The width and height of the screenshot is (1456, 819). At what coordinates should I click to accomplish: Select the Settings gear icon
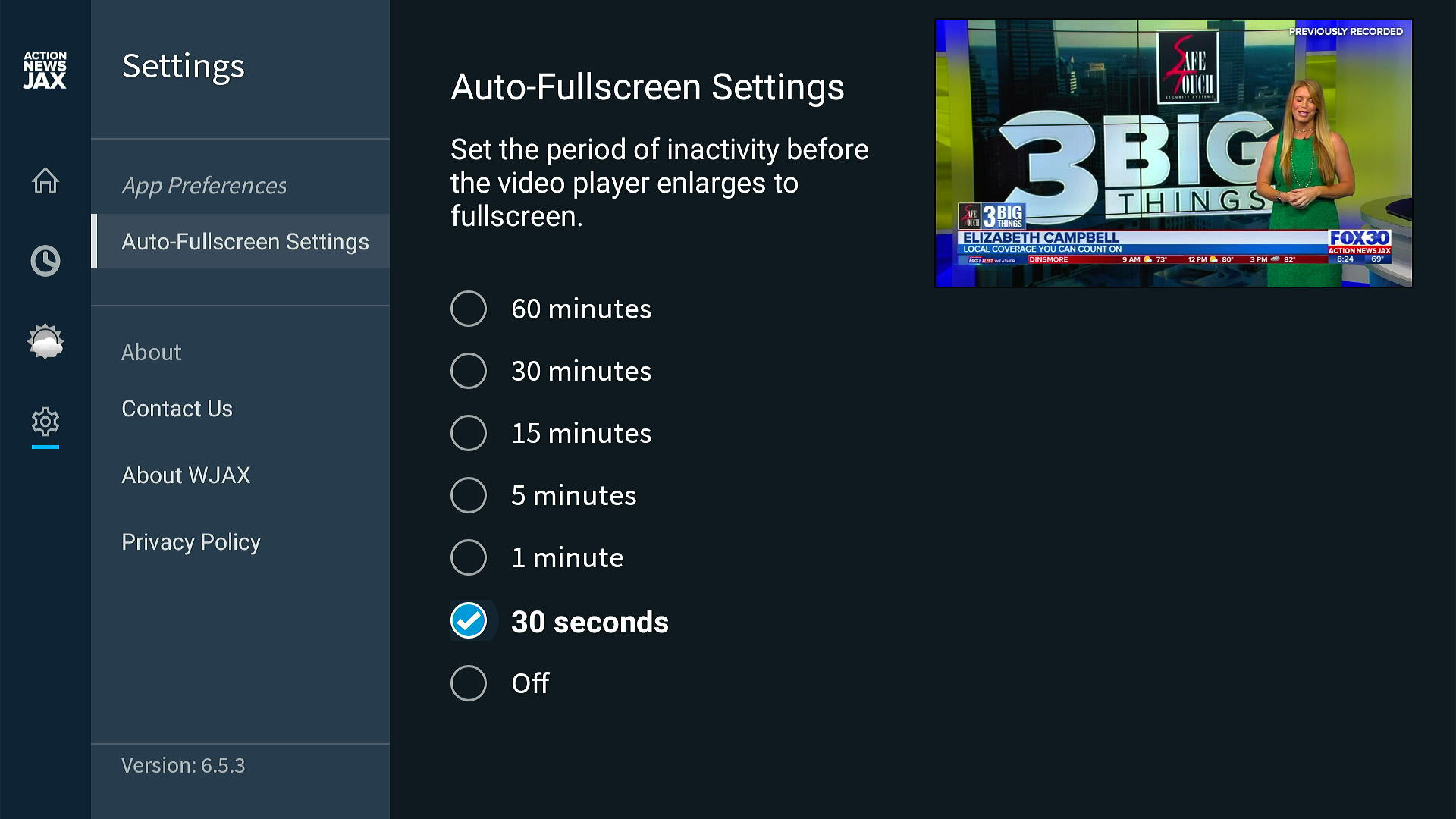tap(45, 422)
